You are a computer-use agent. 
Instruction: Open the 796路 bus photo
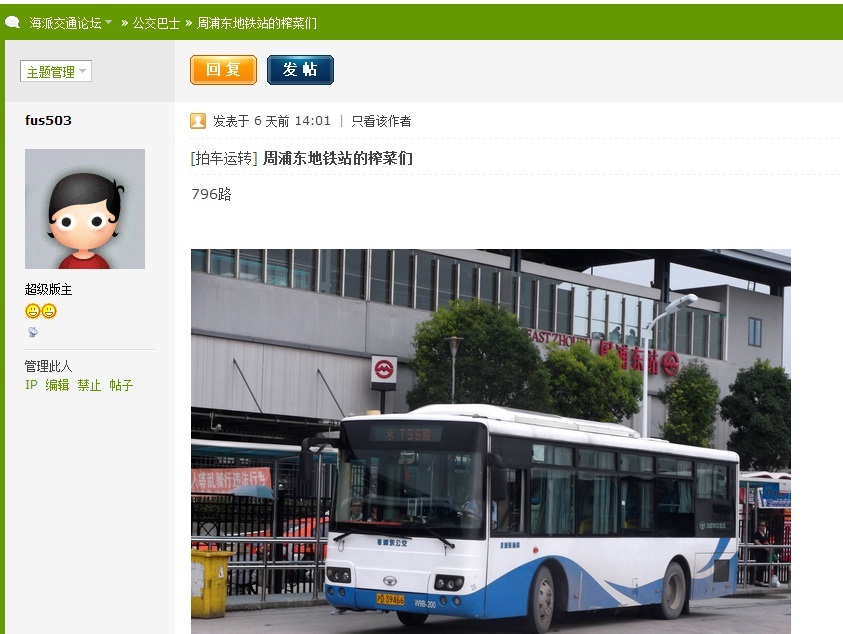[x=491, y=441]
